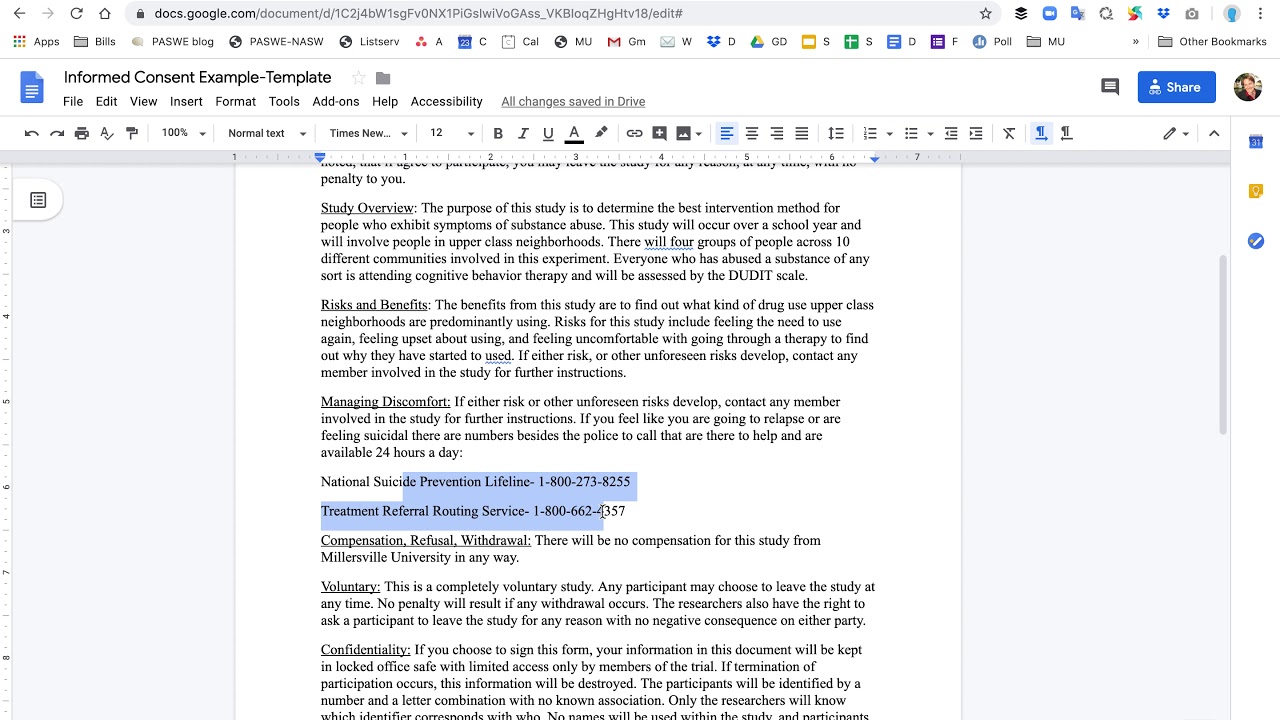This screenshot has width=1280, height=720.
Task: Toggle bold formatting
Action: [x=498, y=133]
